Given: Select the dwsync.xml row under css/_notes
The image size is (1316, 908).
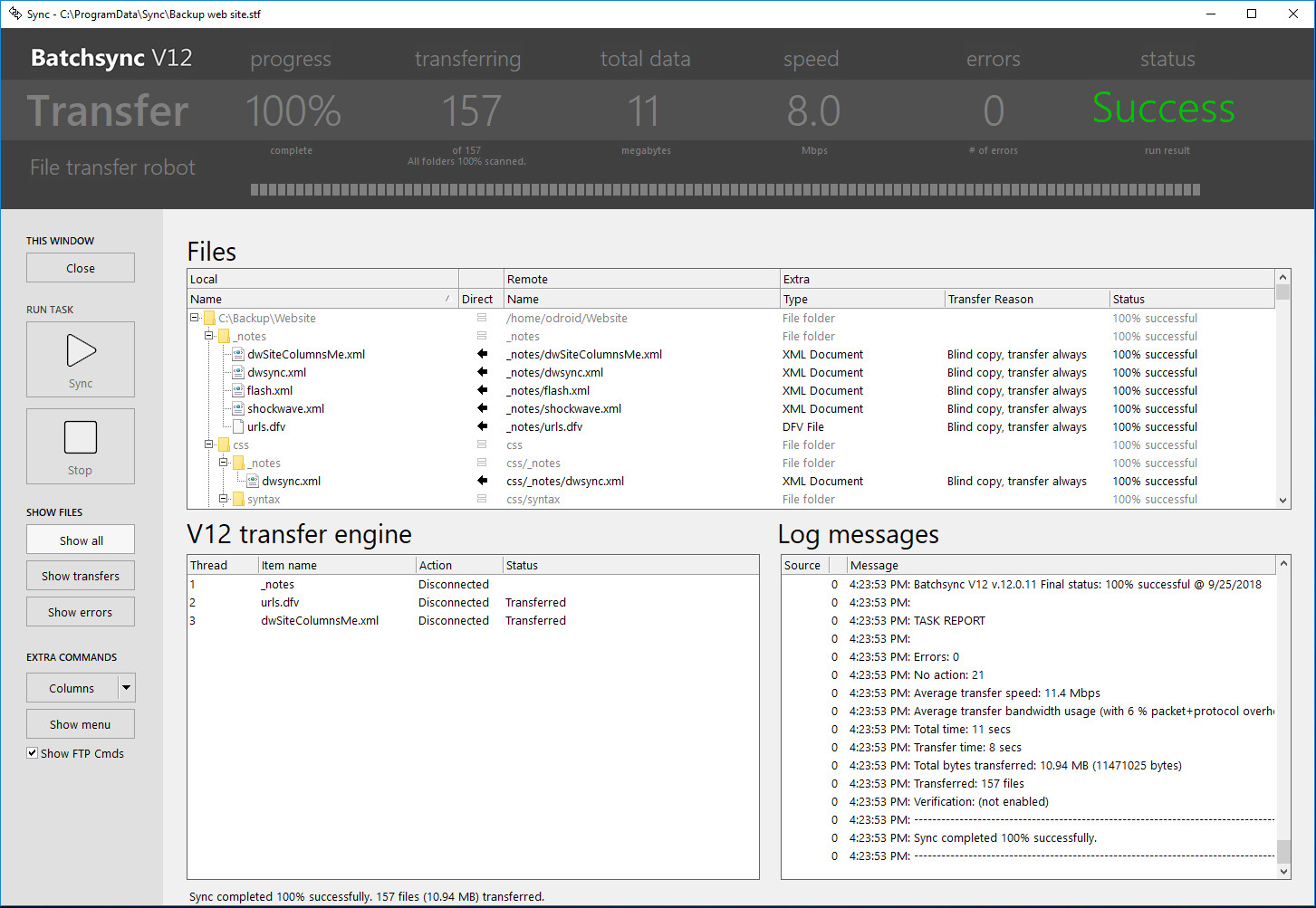Looking at the screenshot, I should click(731, 481).
